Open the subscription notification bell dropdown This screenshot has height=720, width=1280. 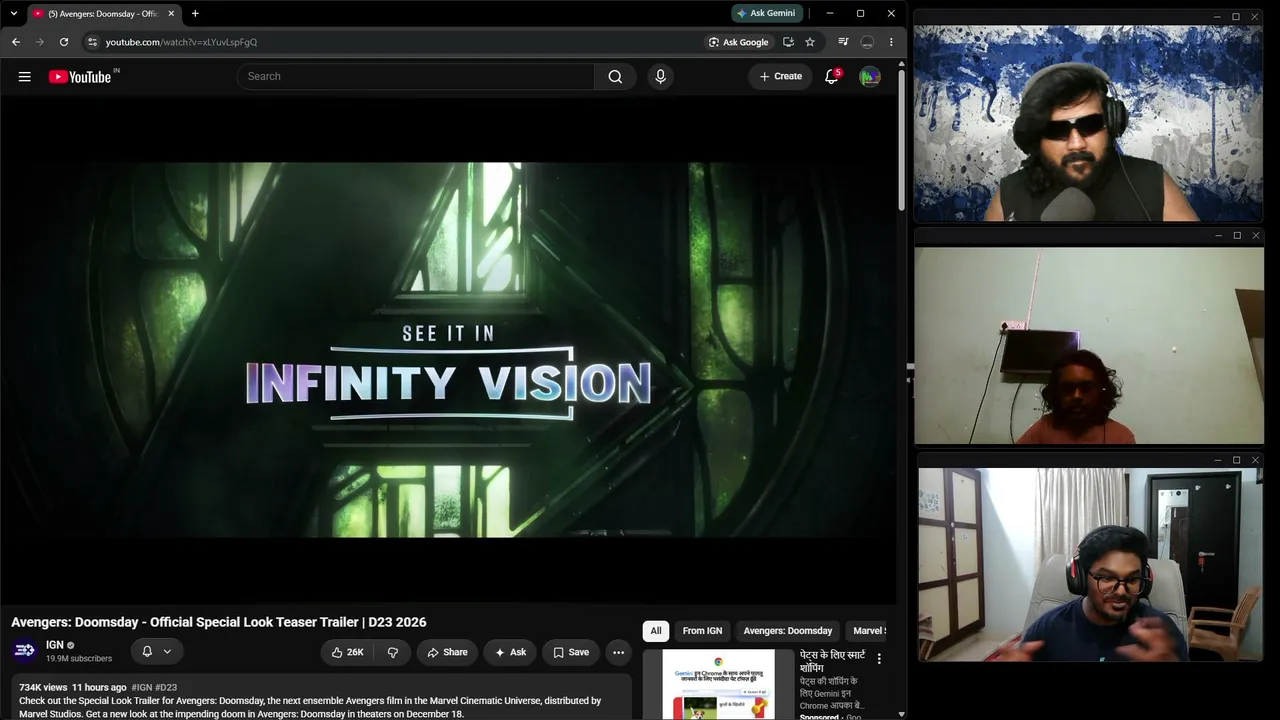tap(157, 652)
